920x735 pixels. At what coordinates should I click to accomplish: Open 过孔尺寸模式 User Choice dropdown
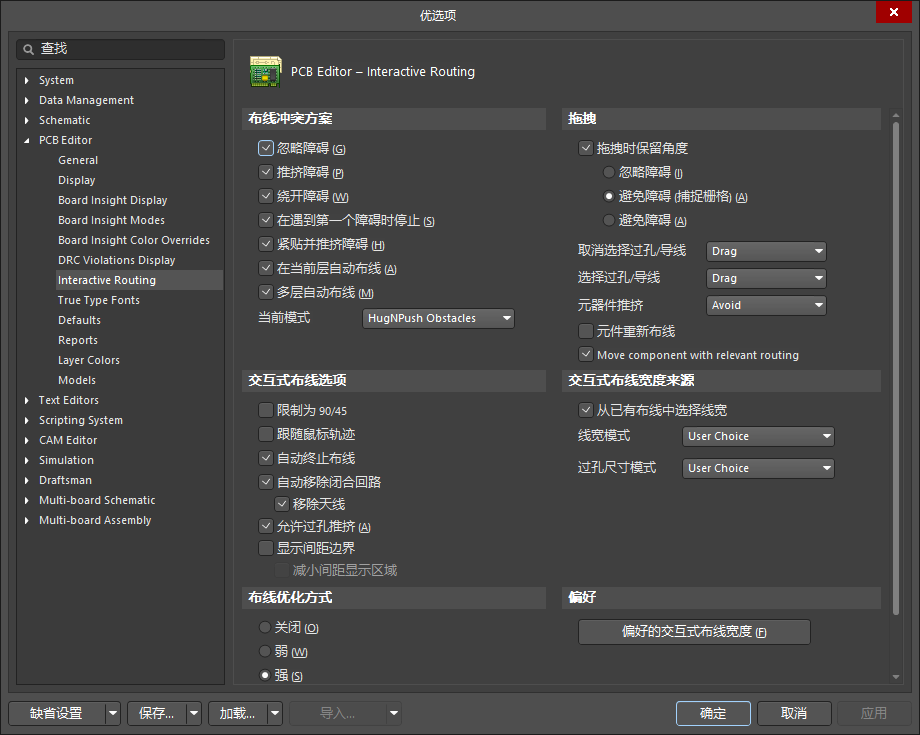tap(758, 468)
